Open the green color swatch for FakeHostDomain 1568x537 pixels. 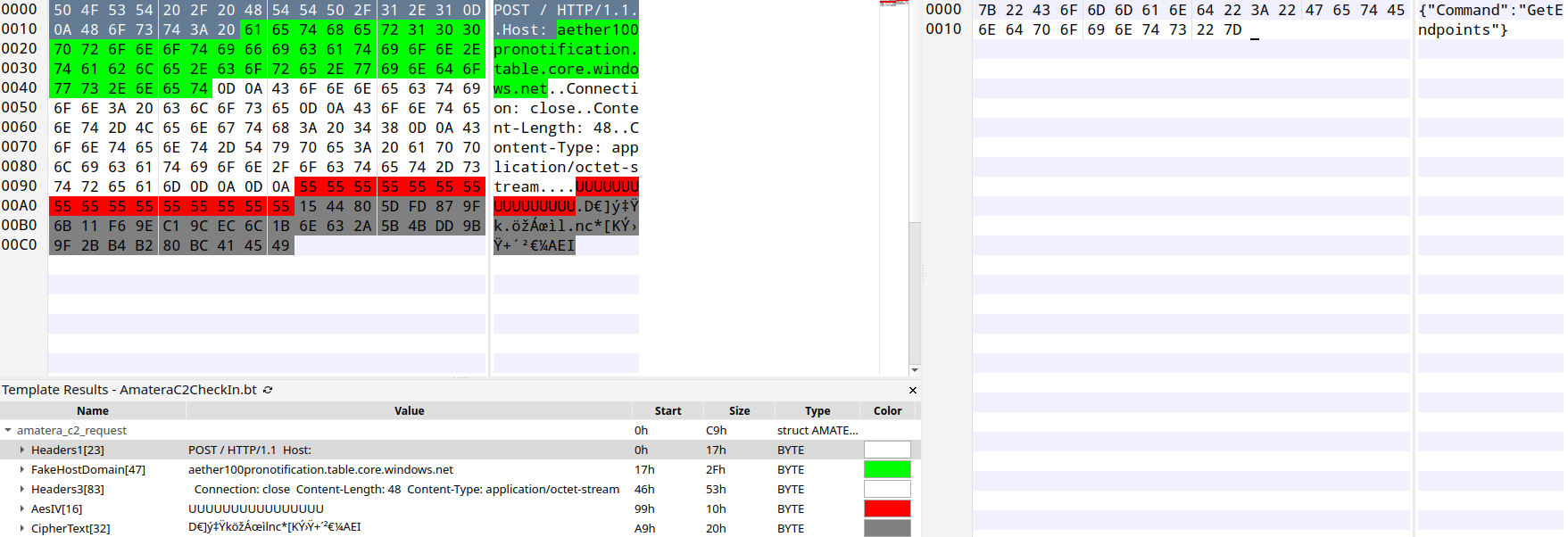(x=887, y=469)
